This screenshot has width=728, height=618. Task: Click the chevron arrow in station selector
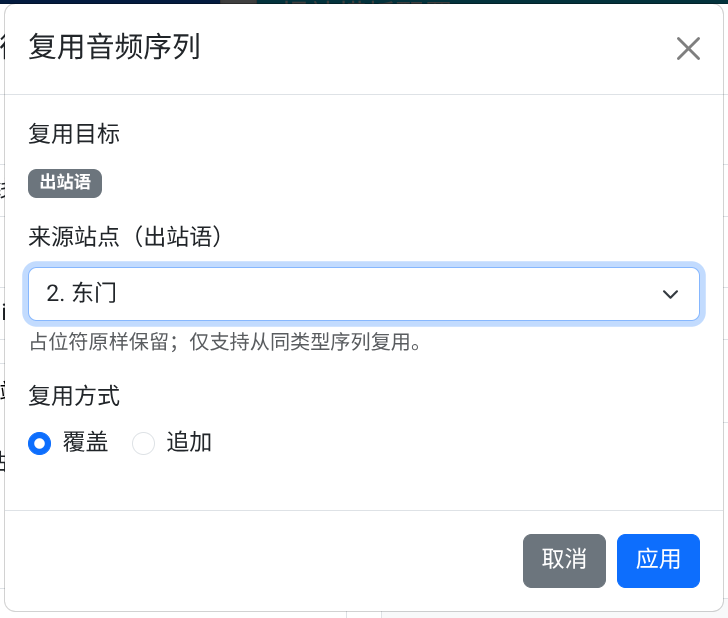tap(670, 294)
